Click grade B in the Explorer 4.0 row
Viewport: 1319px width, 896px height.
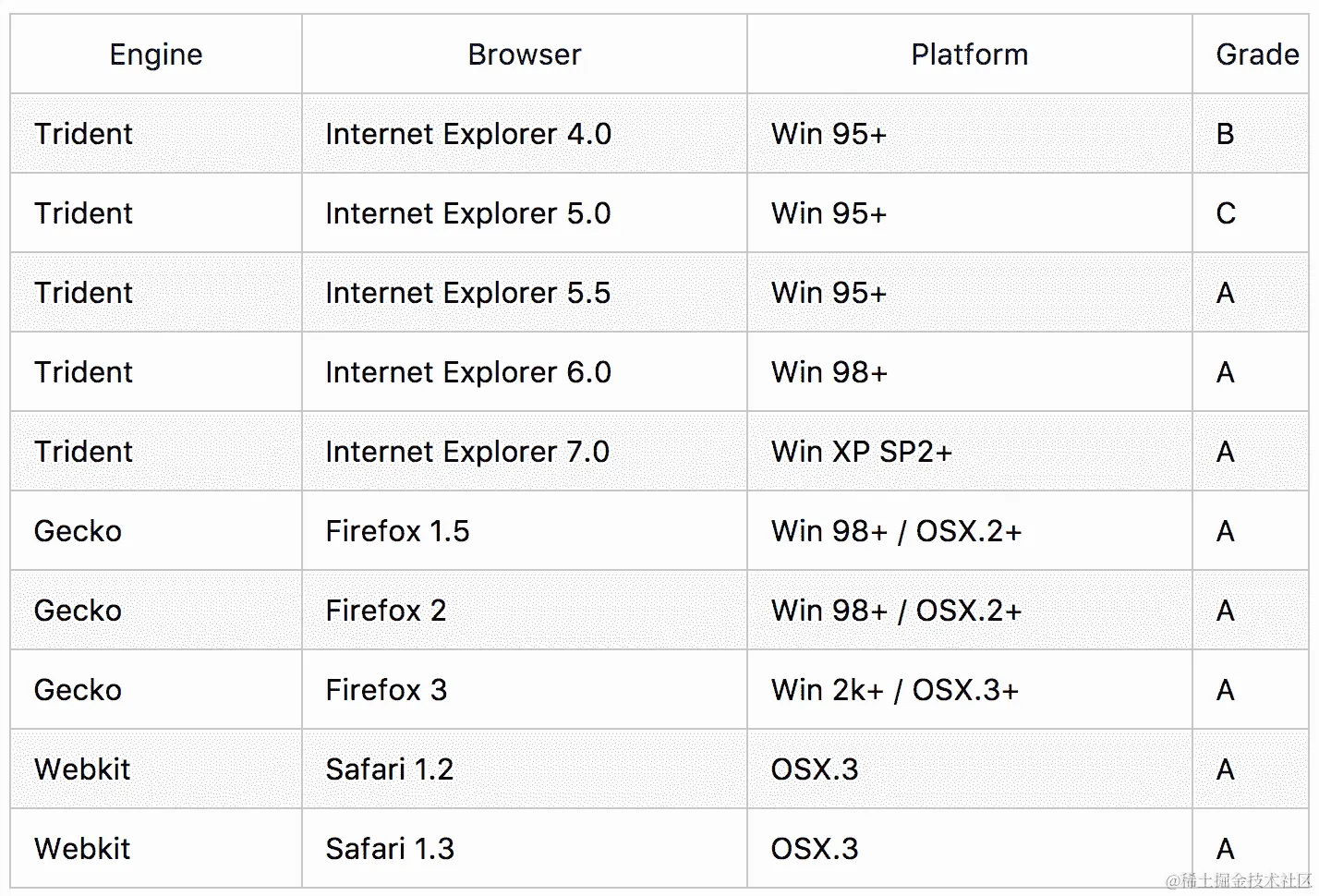click(1226, 134)
